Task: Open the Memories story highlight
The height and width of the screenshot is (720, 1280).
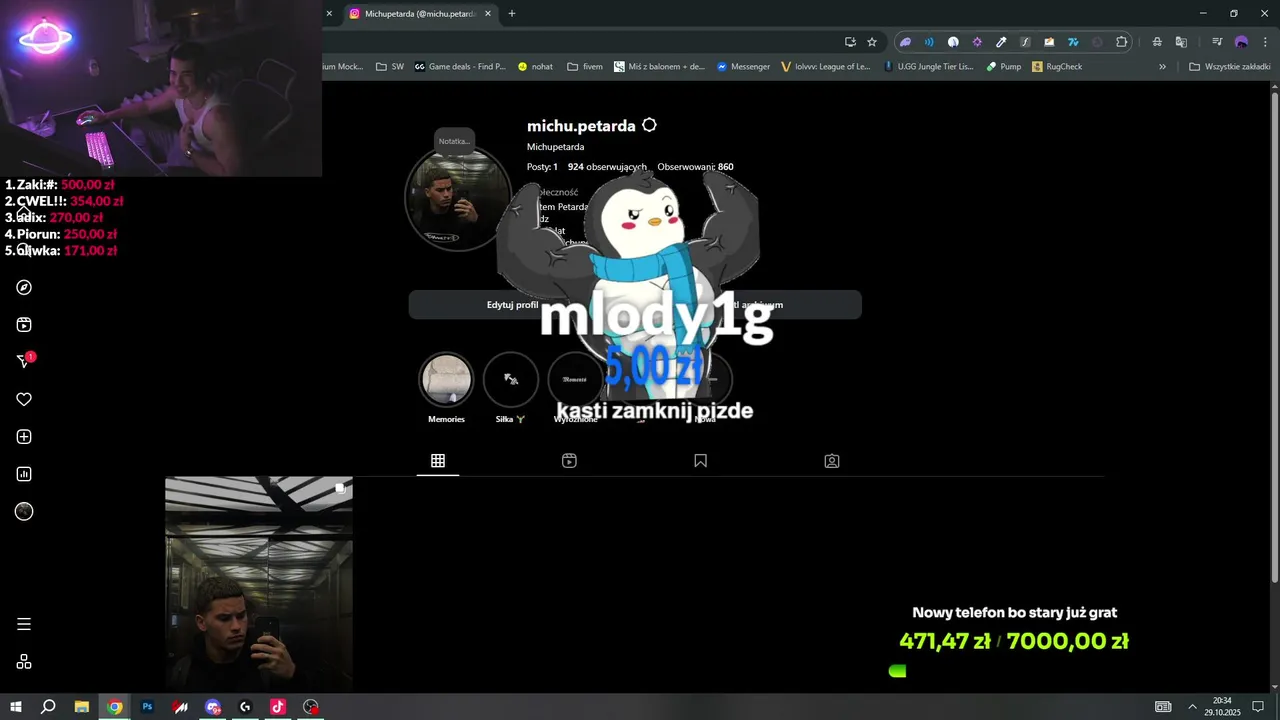Action: (446, 380)
